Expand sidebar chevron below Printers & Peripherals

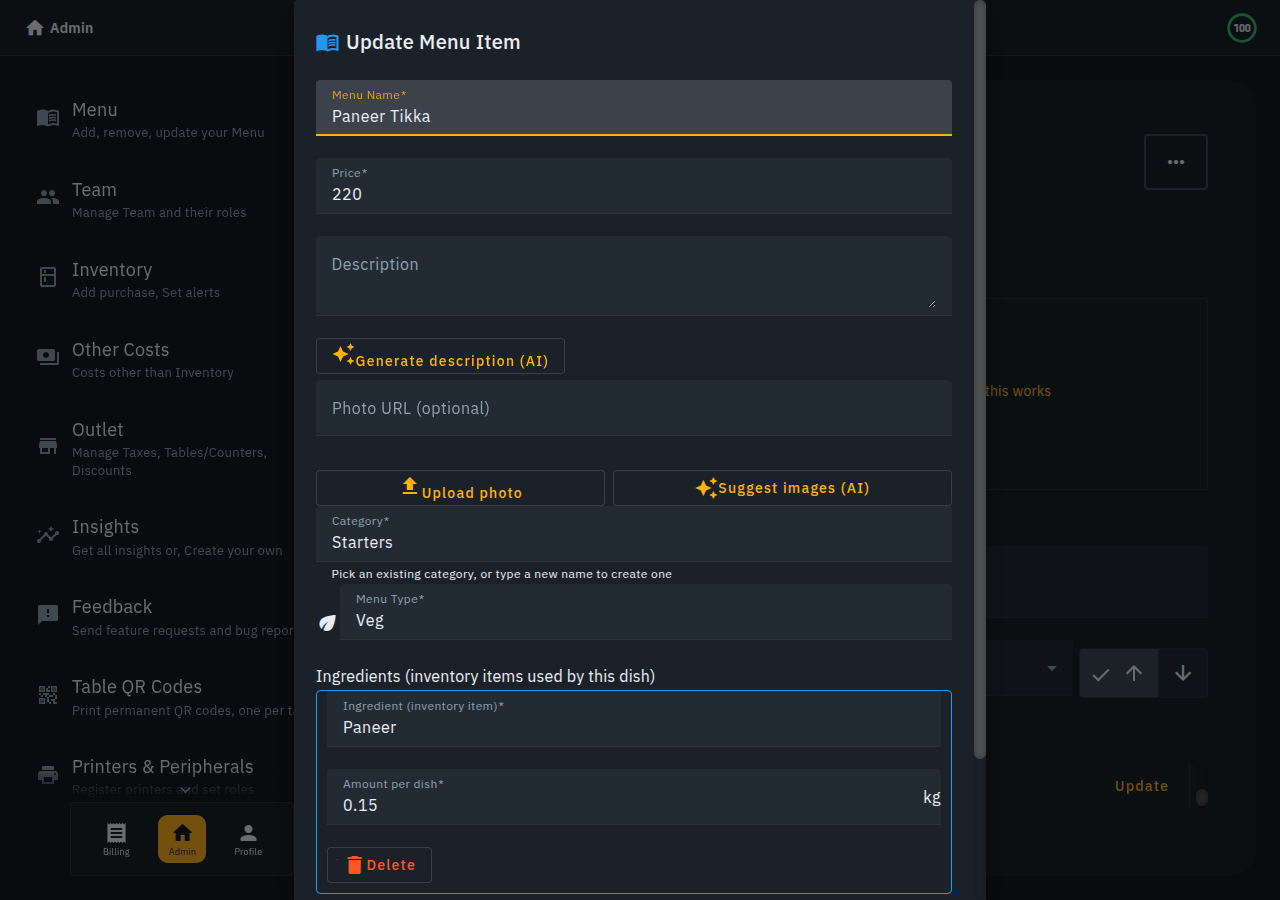[185, 791]
